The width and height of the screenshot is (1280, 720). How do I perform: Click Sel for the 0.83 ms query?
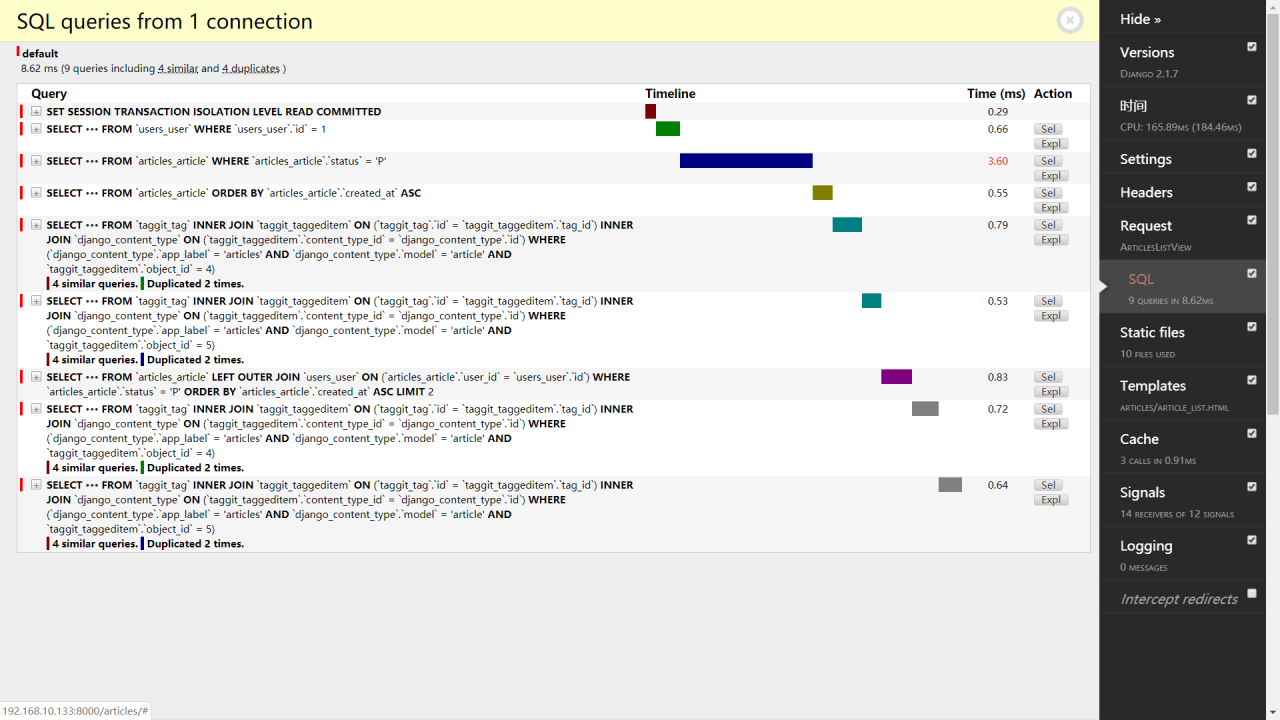(x=1048, y=377)
